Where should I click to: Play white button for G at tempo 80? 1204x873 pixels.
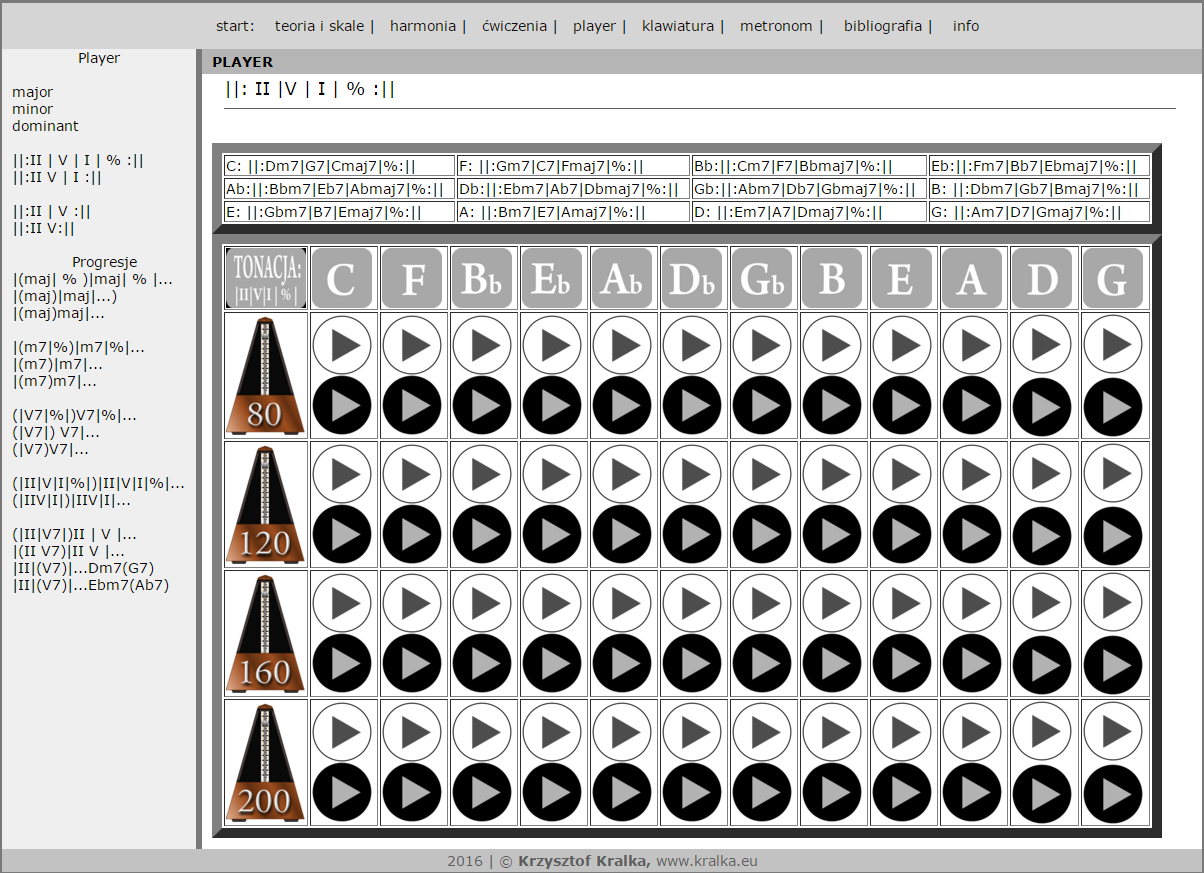[x=1112, y=345]
